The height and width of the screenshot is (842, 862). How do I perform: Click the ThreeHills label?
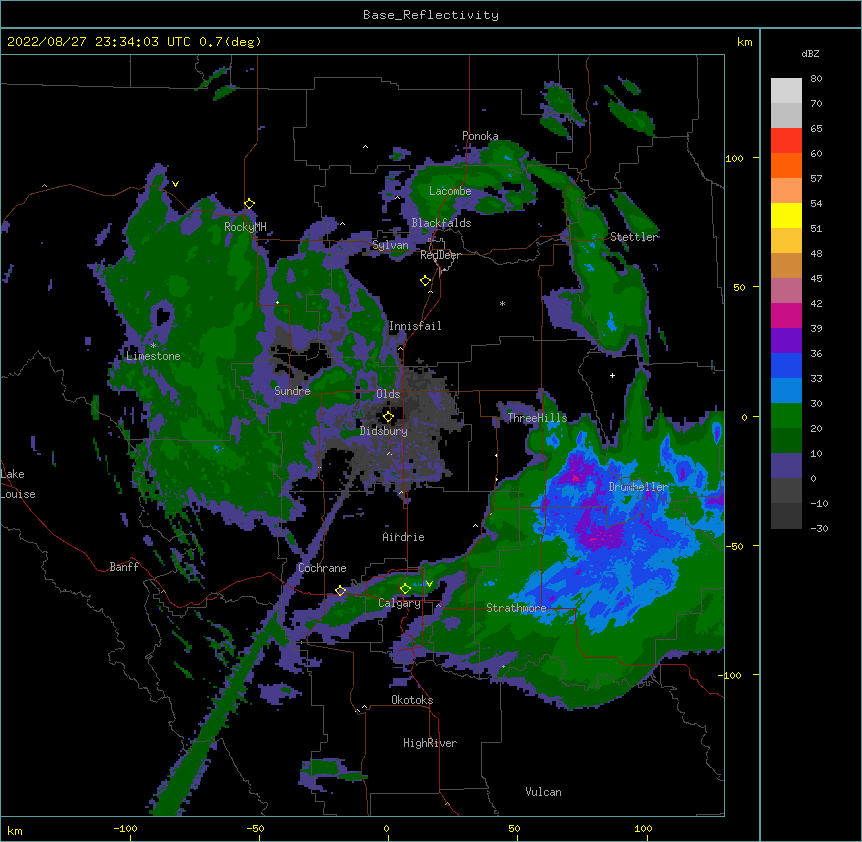tap(537, 418)
